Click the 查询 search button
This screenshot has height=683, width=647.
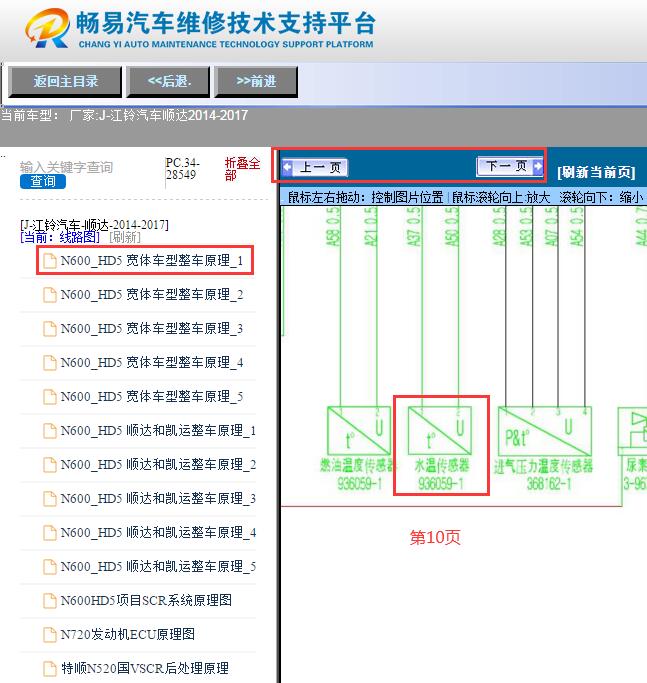[43, 181]
